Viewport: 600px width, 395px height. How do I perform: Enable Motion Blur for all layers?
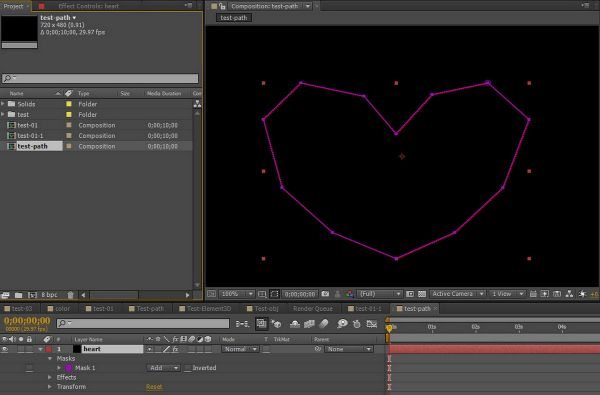[x=324, y=324]
